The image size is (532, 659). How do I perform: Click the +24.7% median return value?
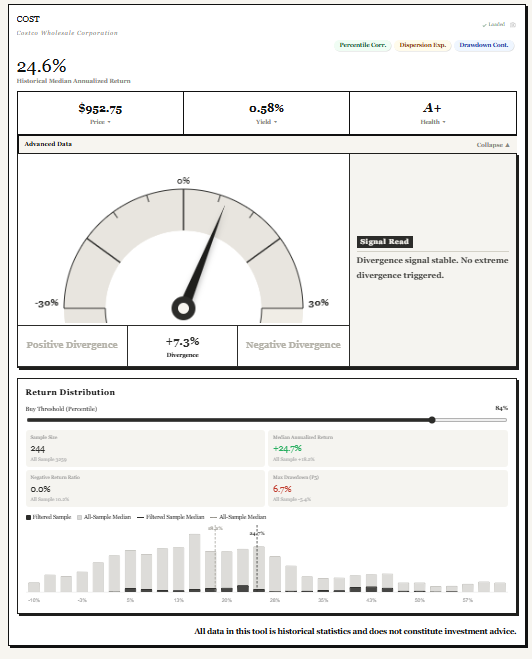287,448
